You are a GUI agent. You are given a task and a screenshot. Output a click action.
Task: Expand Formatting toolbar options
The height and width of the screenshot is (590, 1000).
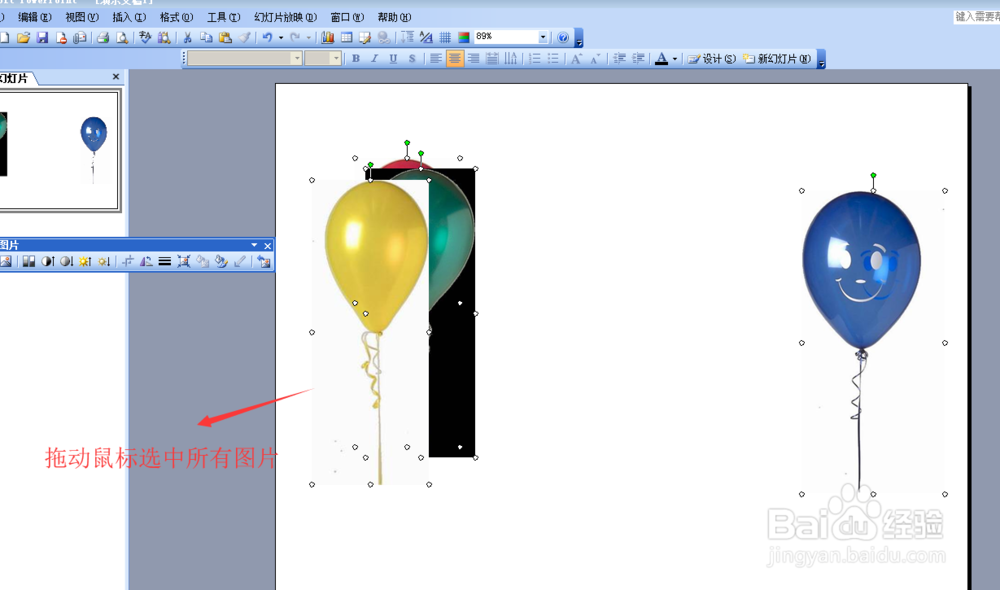(x=821, y=60)
